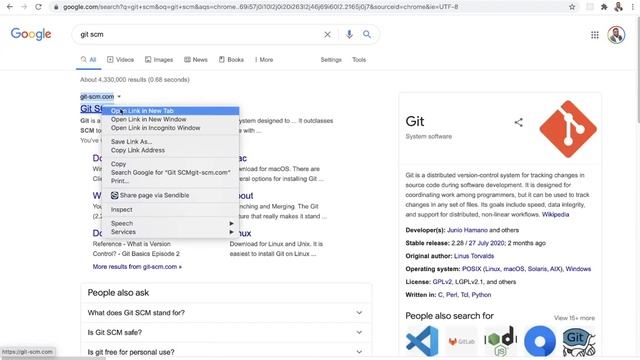Click the git-scm.com result URL
This screenshot has width=640, height=360.
pos(97,97)
